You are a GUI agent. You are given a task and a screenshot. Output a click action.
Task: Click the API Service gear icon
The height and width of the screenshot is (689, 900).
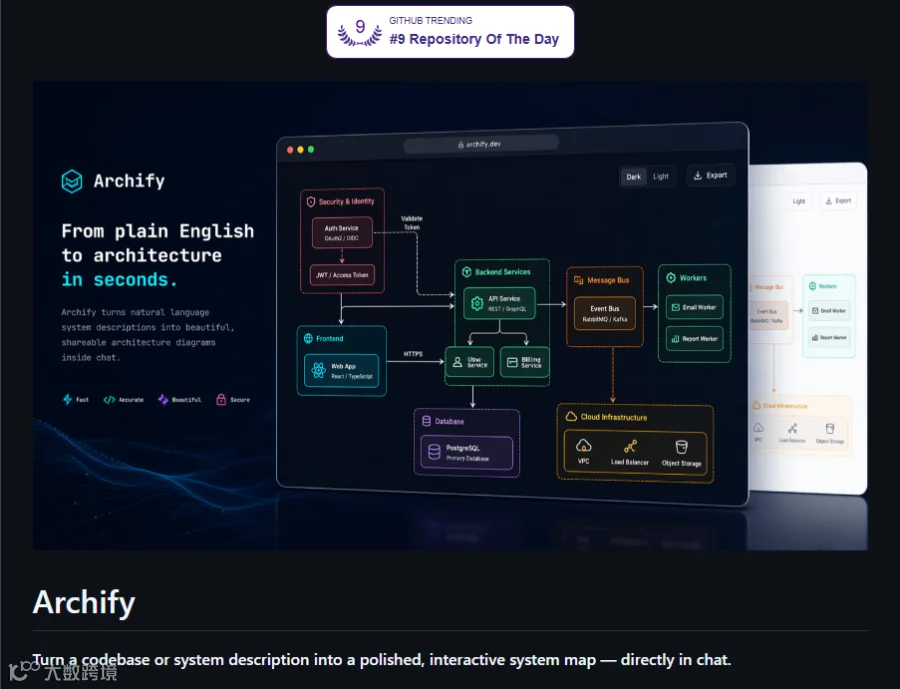(x=477, y=303)
